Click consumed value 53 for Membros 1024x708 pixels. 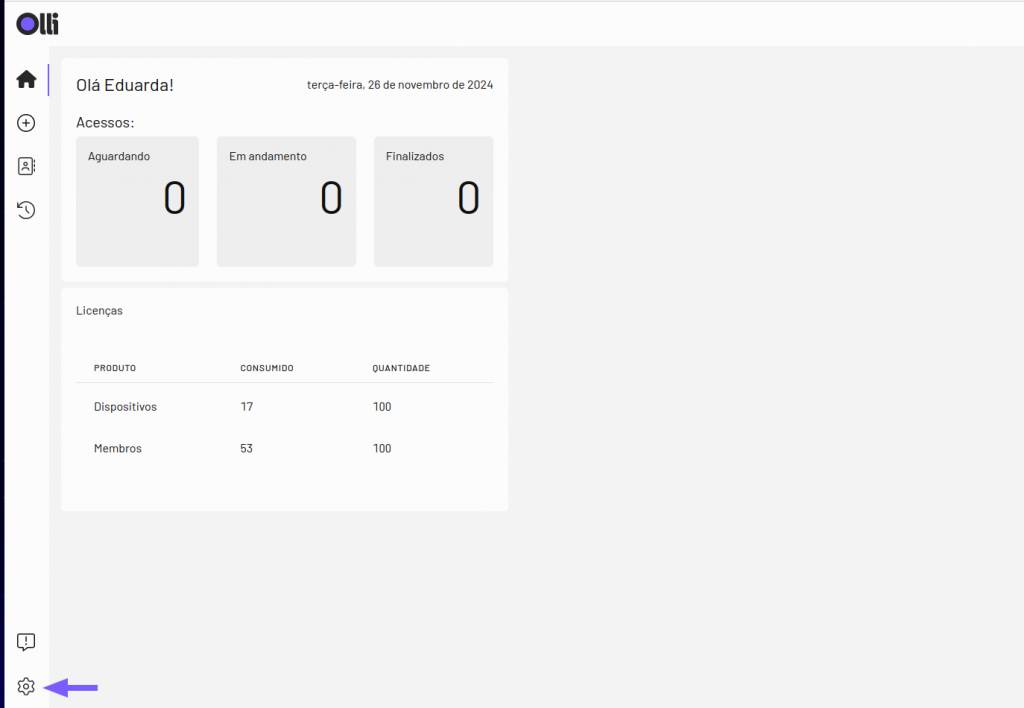pyautogui.click(x=246, y=449)
